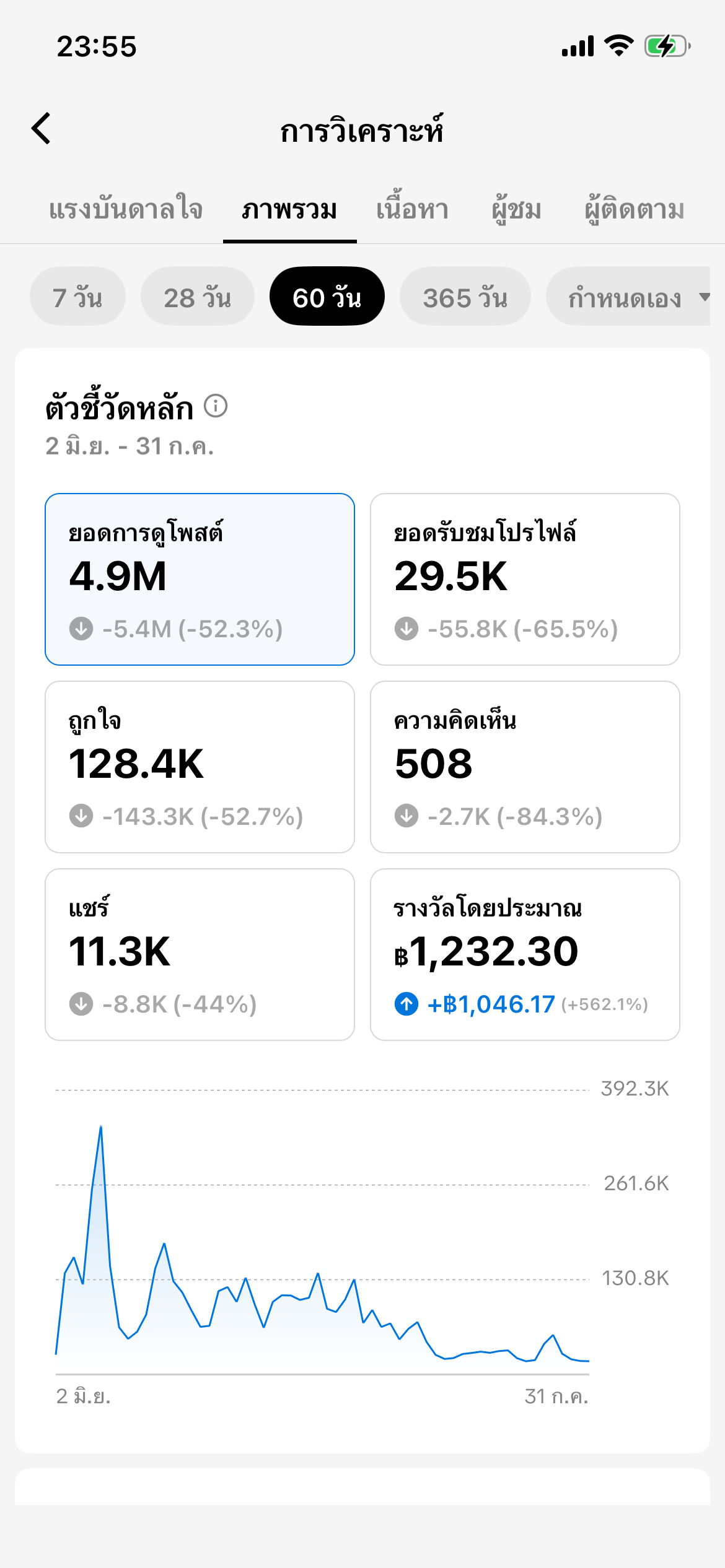Viewport: 725px width, 1568px height.
Task: Tap the blue up-arrow icon under รางวัลโดยประมาณ
Action: [x=406, y=1004]
